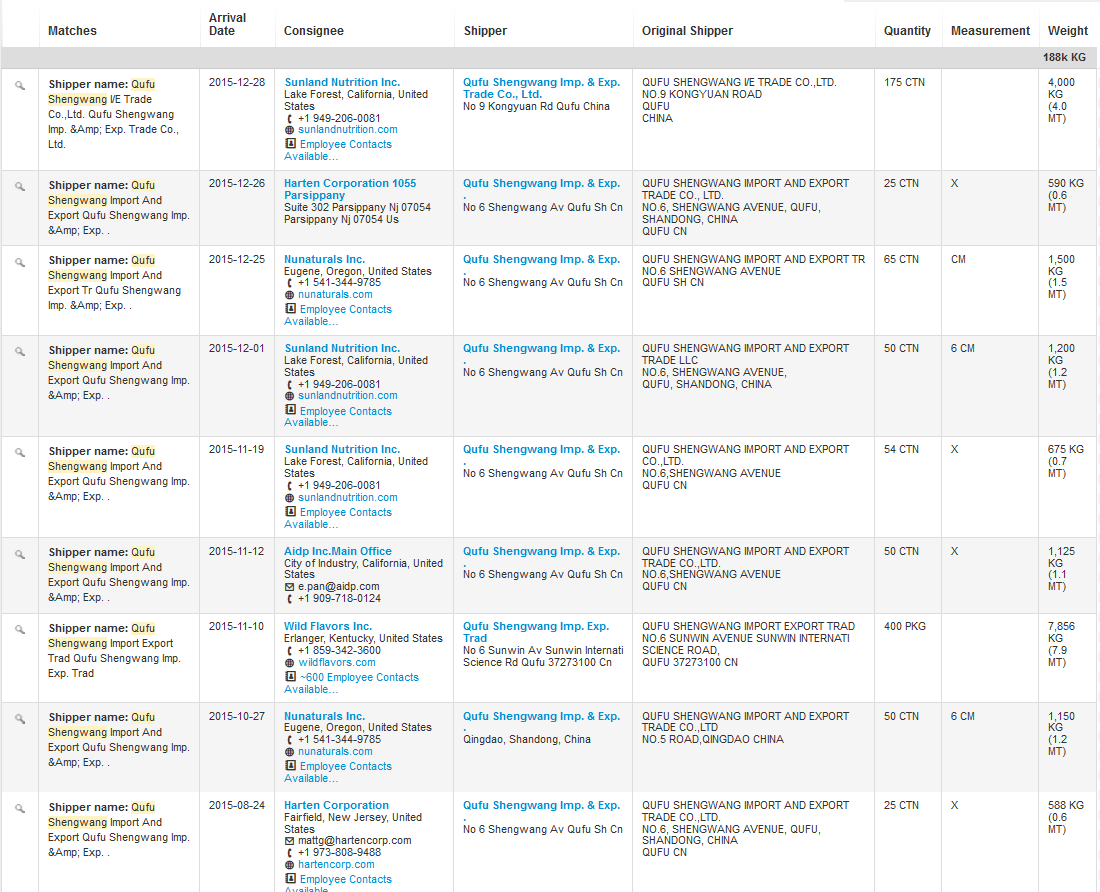Click the globe icon beside hartencorp.com
This screenshot has width=1100, height=892.
click(x=289, y=865)
